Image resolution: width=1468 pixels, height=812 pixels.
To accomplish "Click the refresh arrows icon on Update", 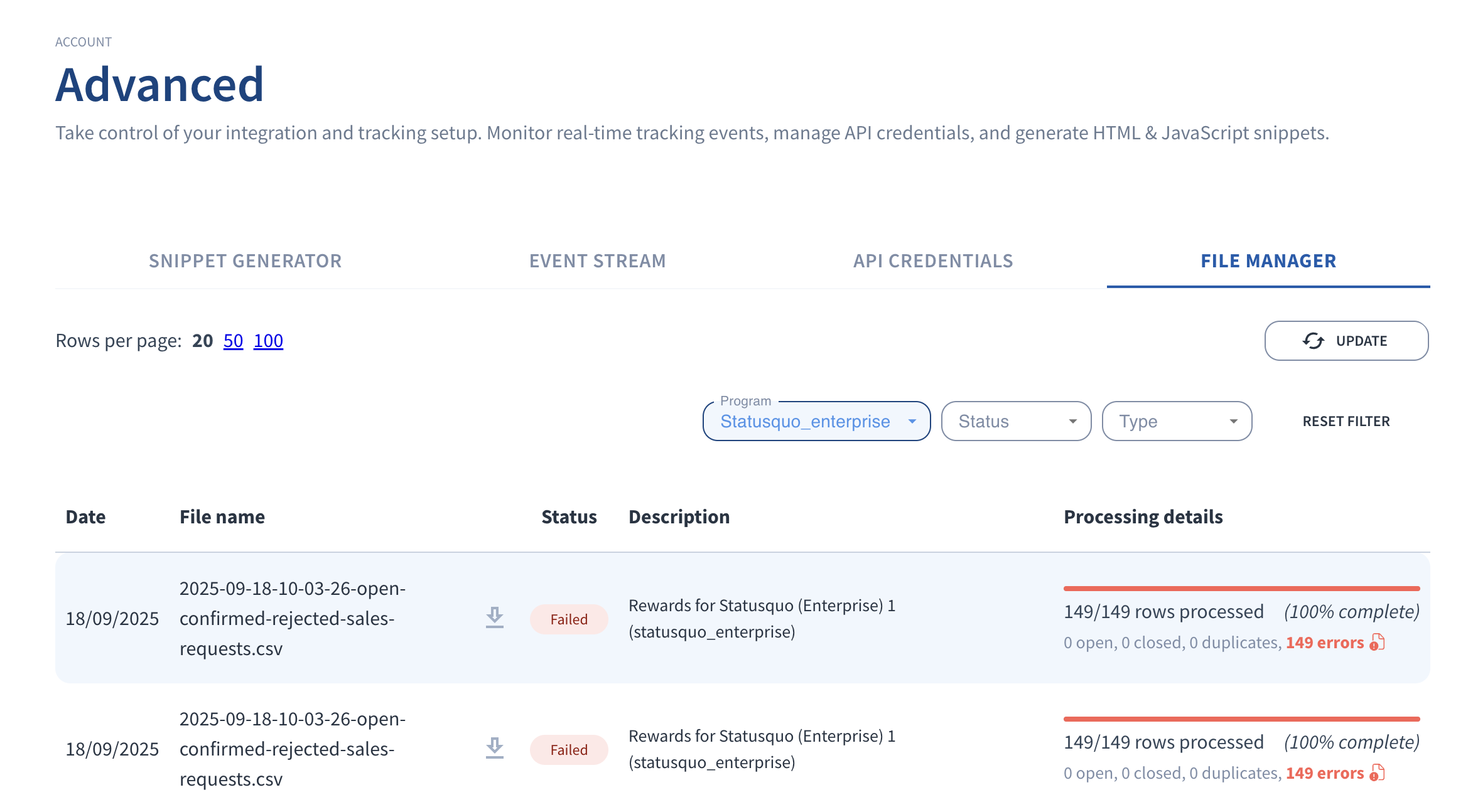I will [x=1313, y=341].
